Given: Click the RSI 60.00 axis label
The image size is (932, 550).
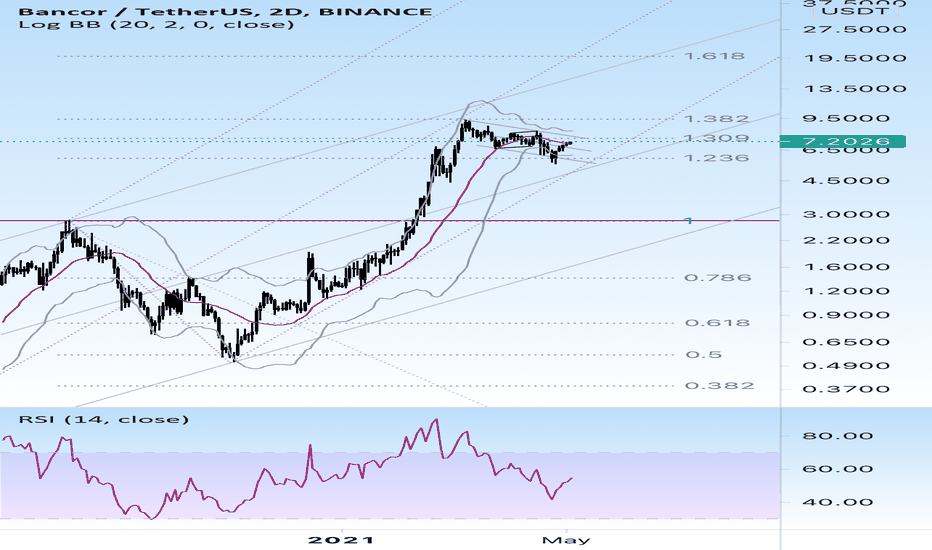Looking at the screenshot, I should pos(837,469).
